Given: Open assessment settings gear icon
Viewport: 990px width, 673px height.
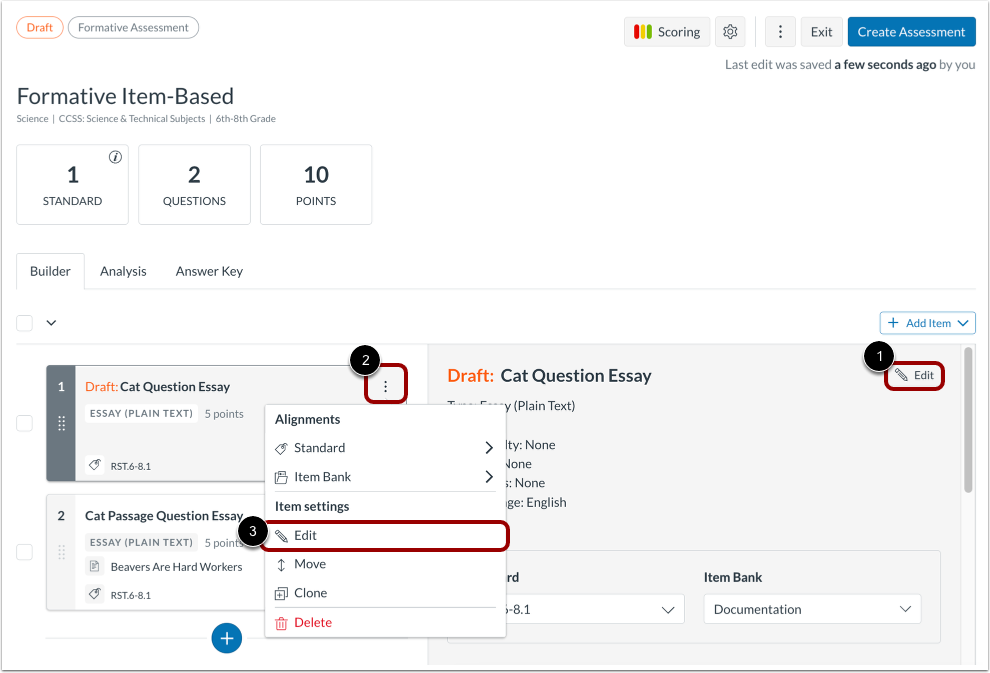Looking at the screenshot, I should pos(731,32).
